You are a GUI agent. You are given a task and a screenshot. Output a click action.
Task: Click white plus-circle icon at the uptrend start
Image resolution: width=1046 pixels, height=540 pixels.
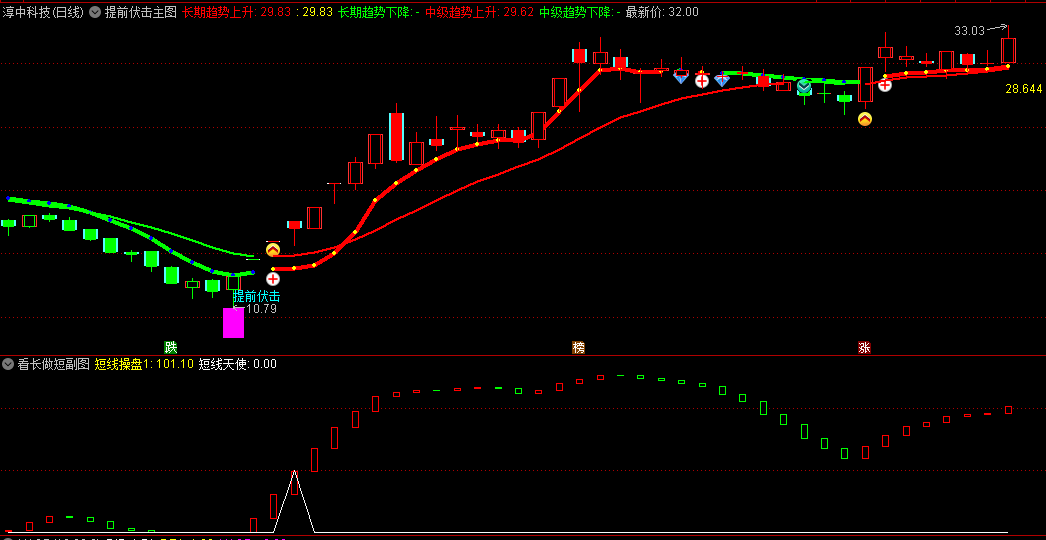coord(273,279)
